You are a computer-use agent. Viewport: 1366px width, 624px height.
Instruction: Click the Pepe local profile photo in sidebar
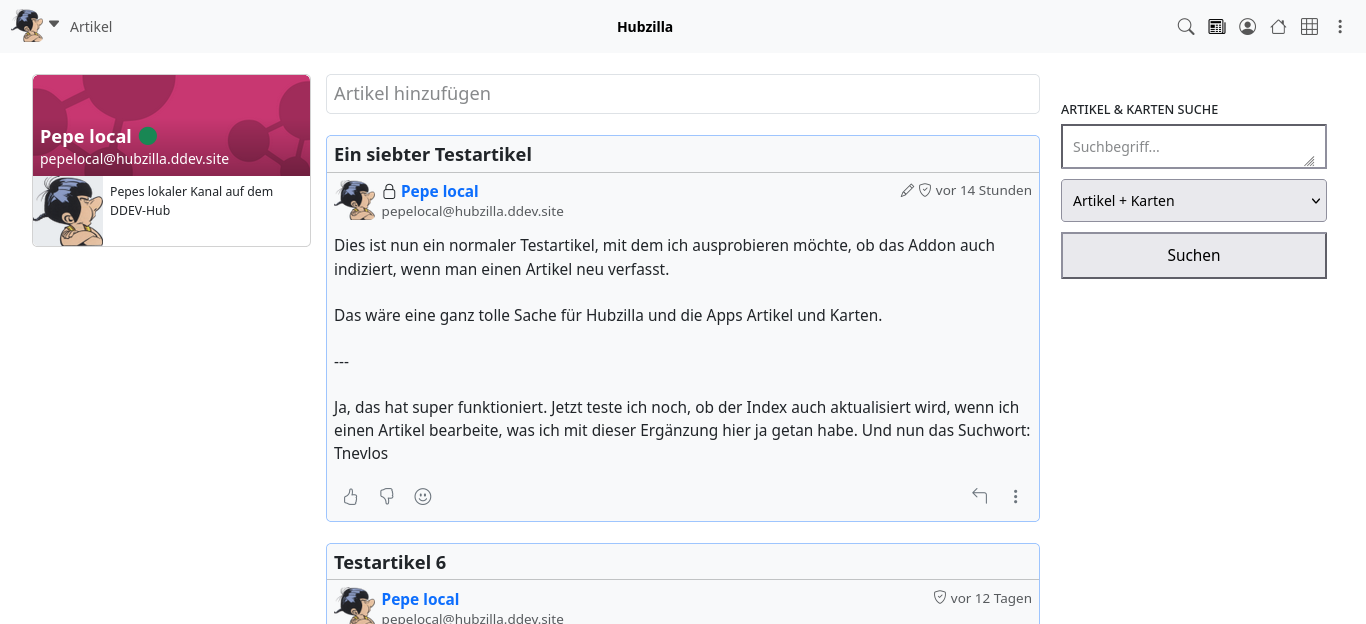[x=68, y=211]
